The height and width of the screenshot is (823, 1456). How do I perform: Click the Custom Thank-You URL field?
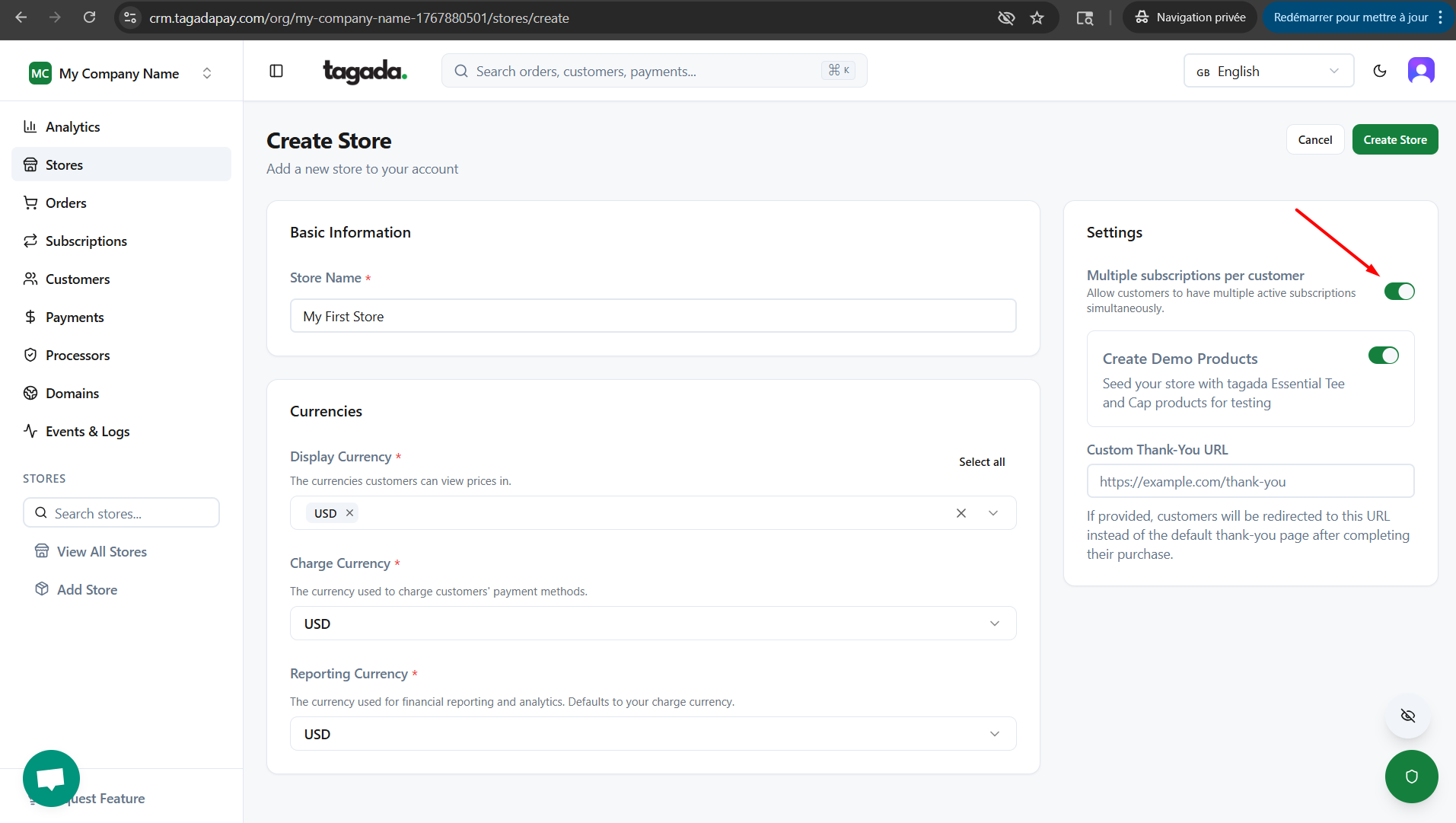click(x=1250, y=481)
